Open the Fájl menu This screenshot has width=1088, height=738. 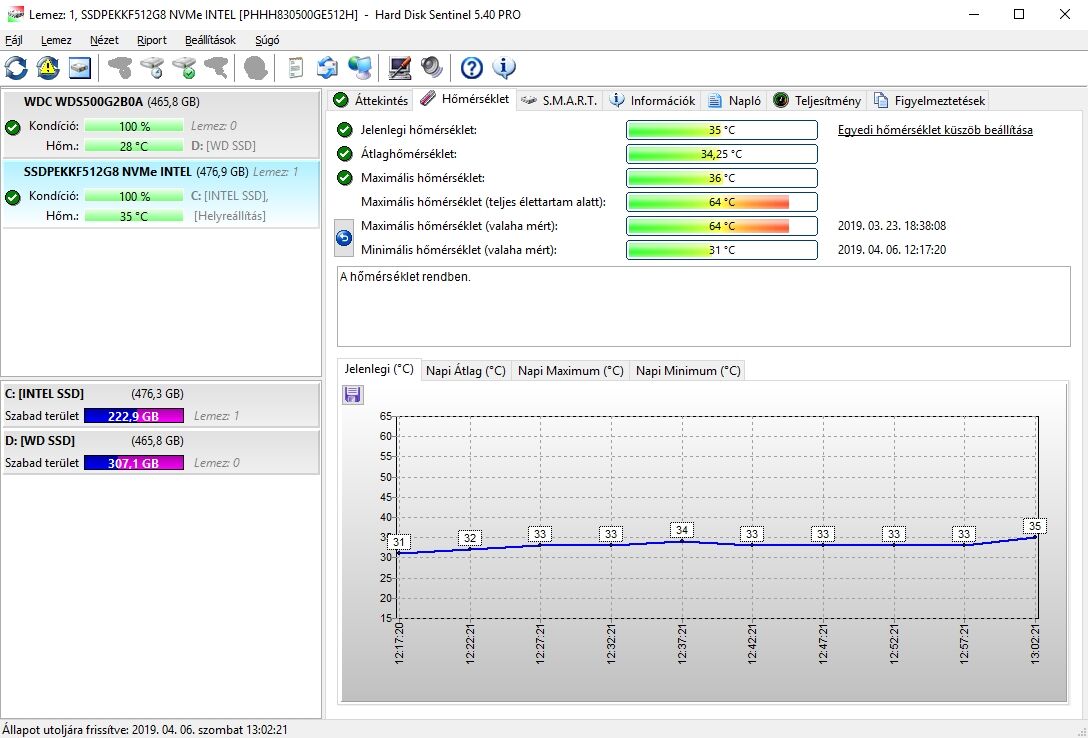pyautogui.click(x=14, y=40)
